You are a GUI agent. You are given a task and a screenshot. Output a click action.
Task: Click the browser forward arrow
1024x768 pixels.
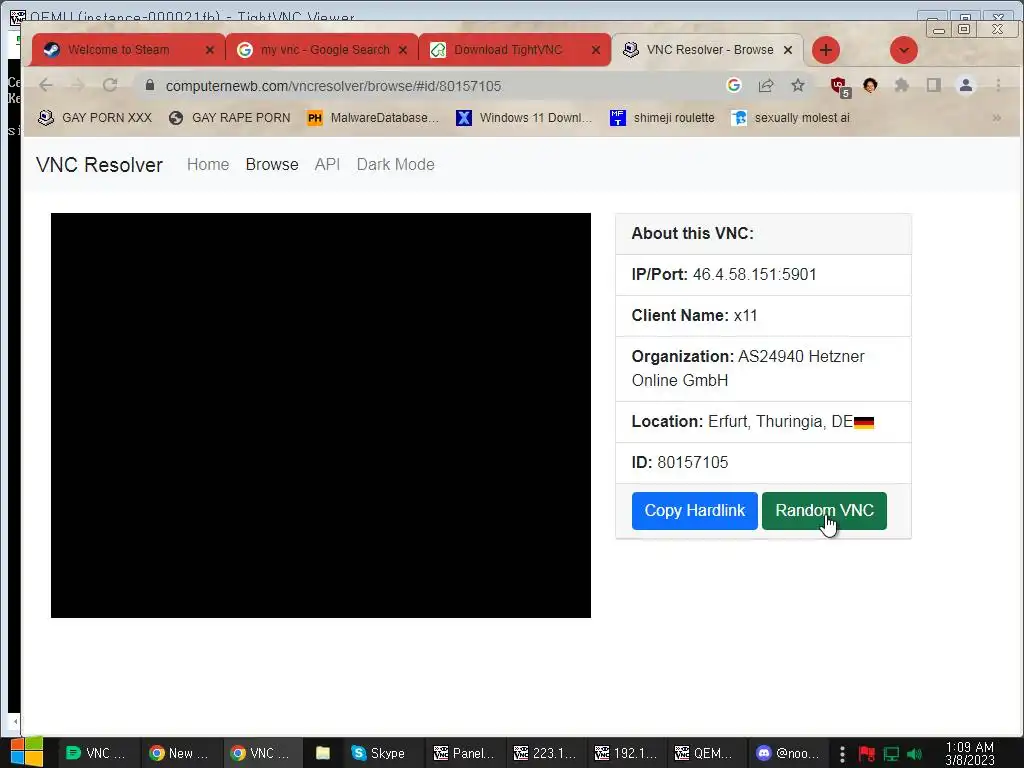point(78,86)
